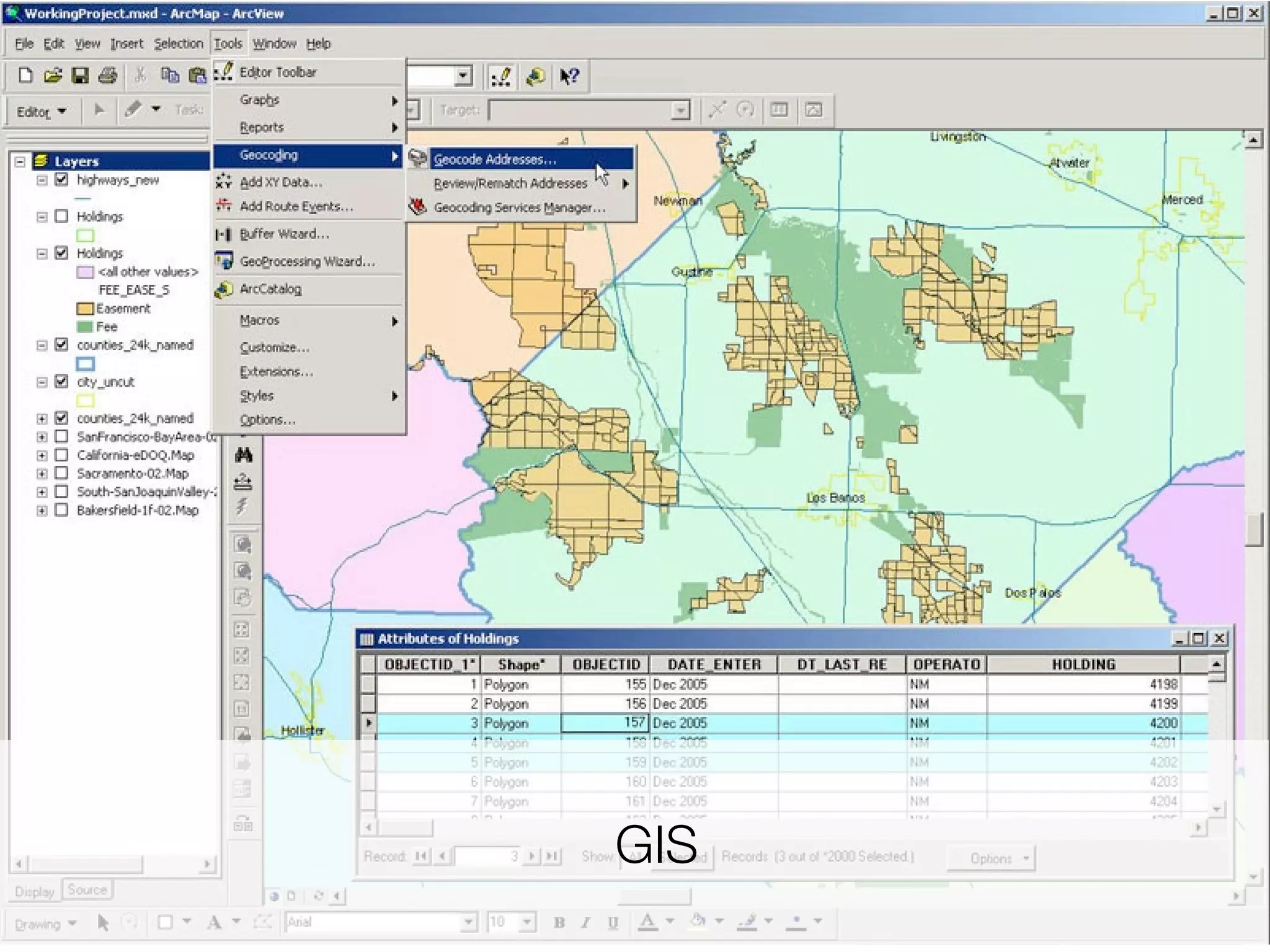
Task: Open a file with the Open icon
Action: [x=53, y=76]
